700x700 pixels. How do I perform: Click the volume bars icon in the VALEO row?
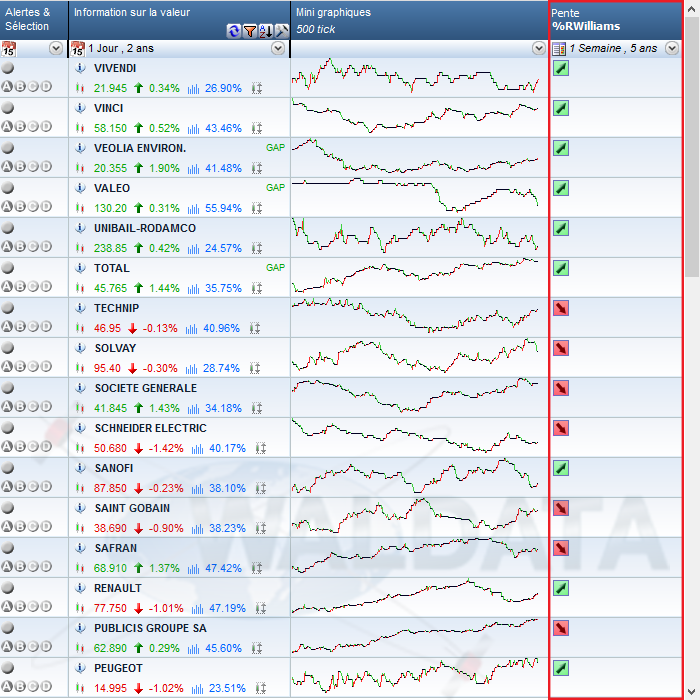pos(193,208)
